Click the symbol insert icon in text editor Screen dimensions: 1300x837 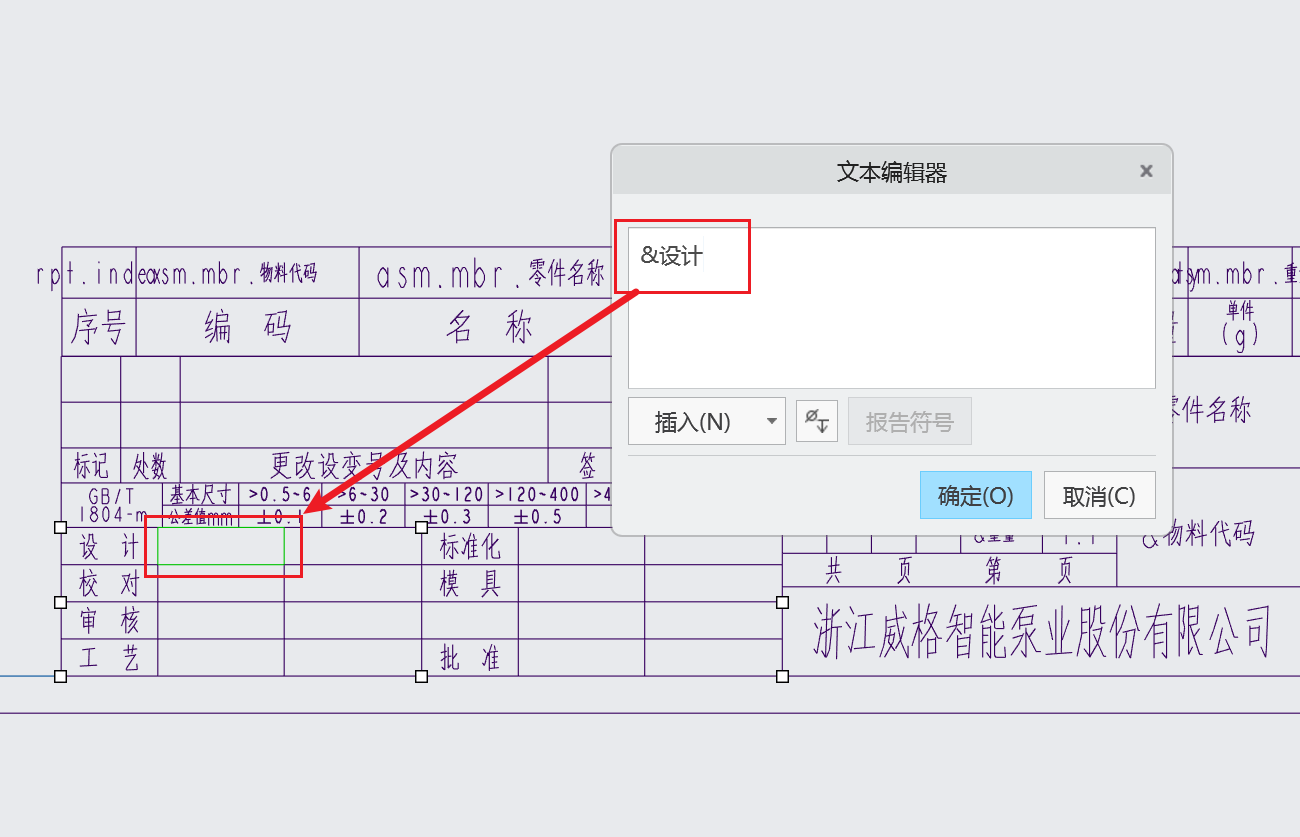817,421
